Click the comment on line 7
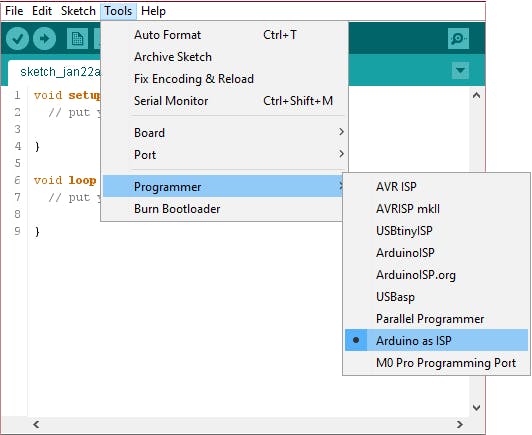 point(75,197)
